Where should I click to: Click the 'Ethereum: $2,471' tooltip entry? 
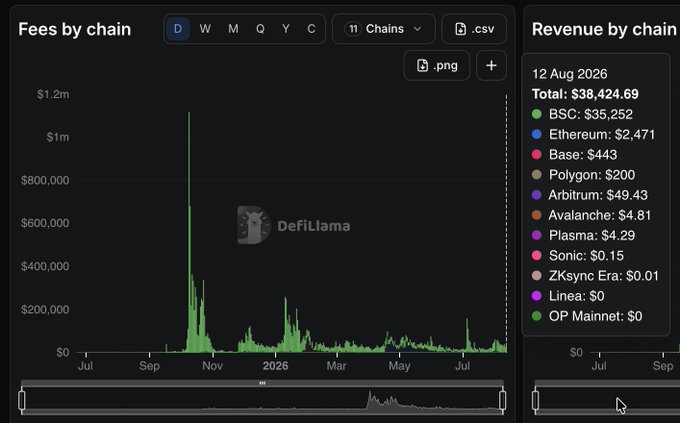tap(602, 134)
